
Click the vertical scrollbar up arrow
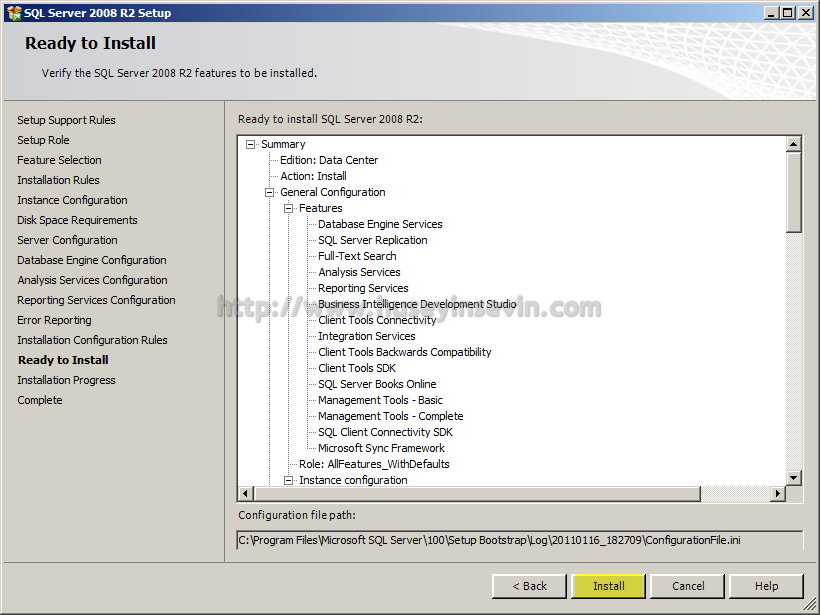[x=793, y=144]
